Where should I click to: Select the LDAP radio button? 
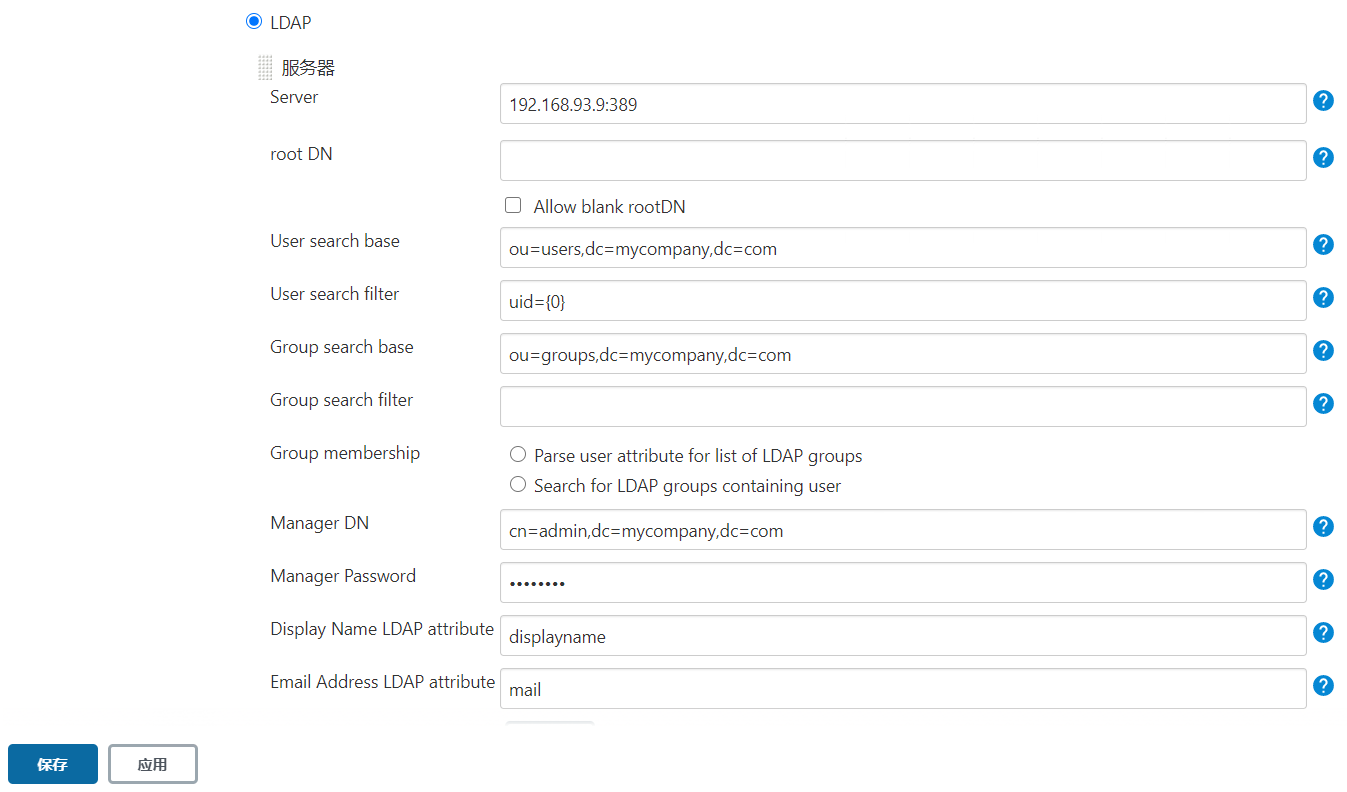(x=254, y=21)
